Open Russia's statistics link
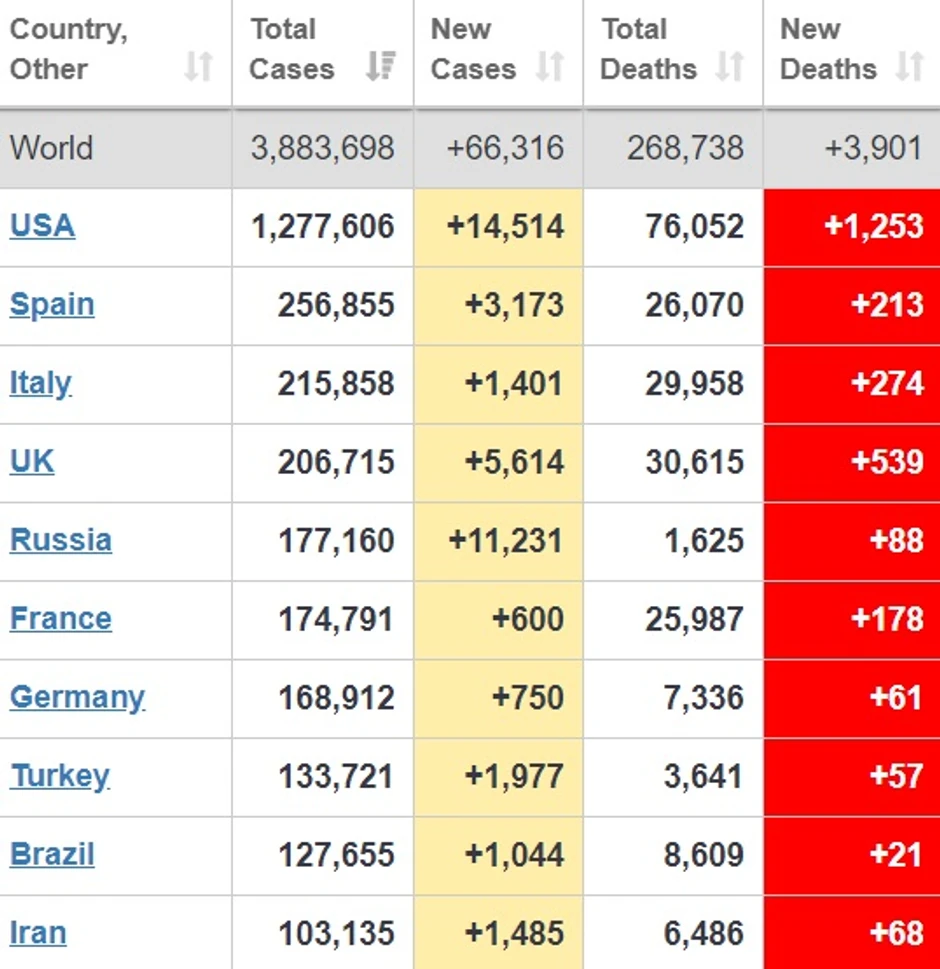This screenshot has width=940, height=969. tap(61, 540)
